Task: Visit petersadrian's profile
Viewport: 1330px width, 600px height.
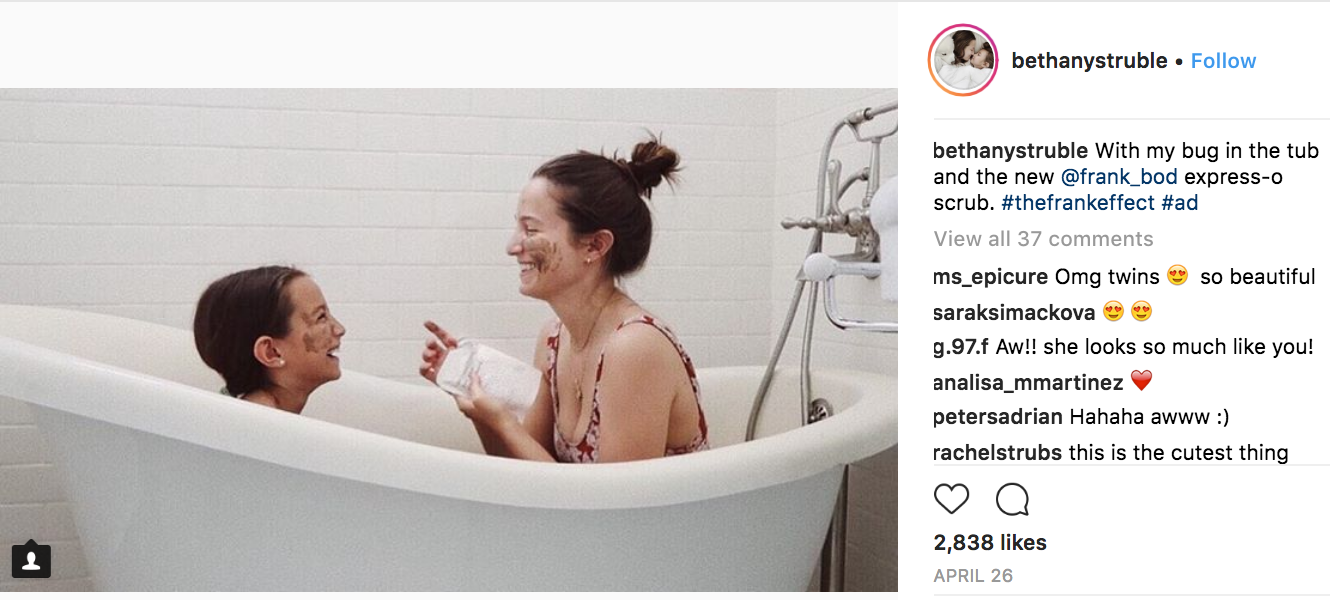Action: tap(997, 416)
